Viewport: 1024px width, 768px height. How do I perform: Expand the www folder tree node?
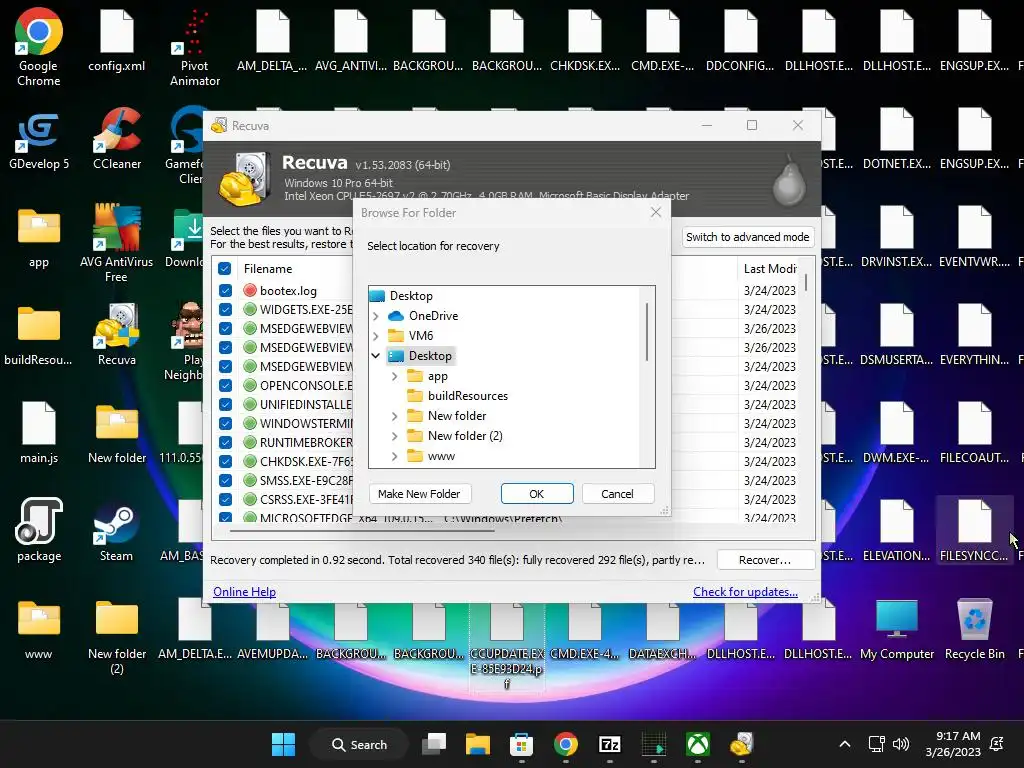coord(394,456)
